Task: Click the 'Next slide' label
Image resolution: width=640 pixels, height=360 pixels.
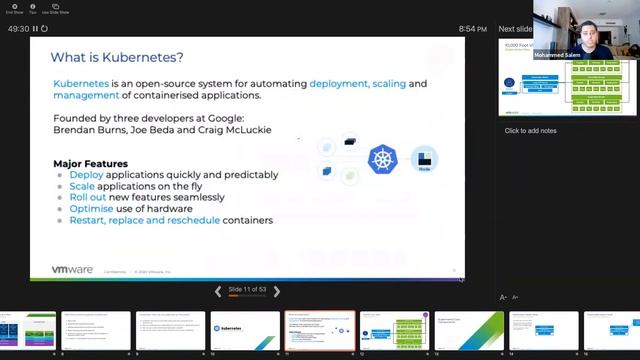Action: coord(515,29)
